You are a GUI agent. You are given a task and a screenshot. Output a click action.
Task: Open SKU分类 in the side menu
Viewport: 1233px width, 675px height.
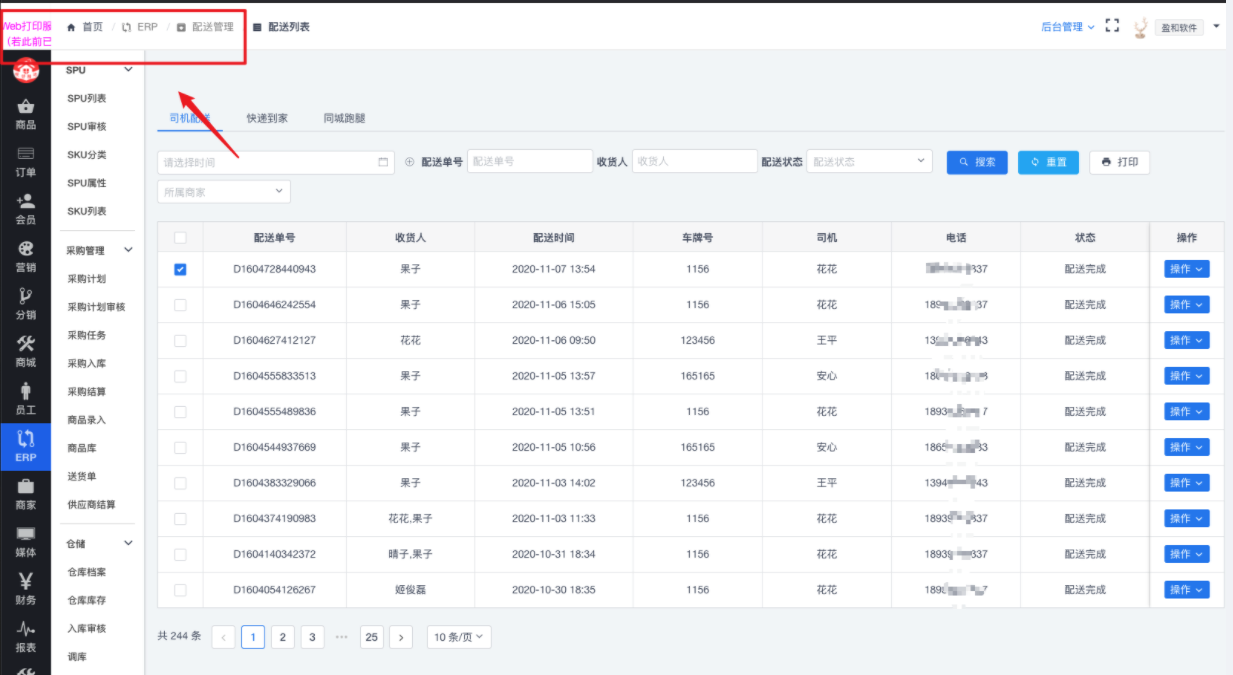pos(86,155)
